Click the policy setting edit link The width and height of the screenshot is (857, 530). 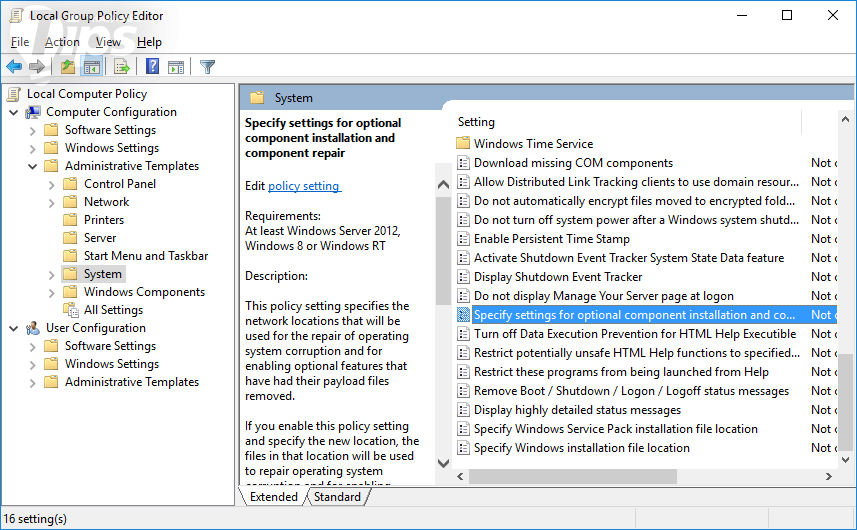tap(304, 186)
